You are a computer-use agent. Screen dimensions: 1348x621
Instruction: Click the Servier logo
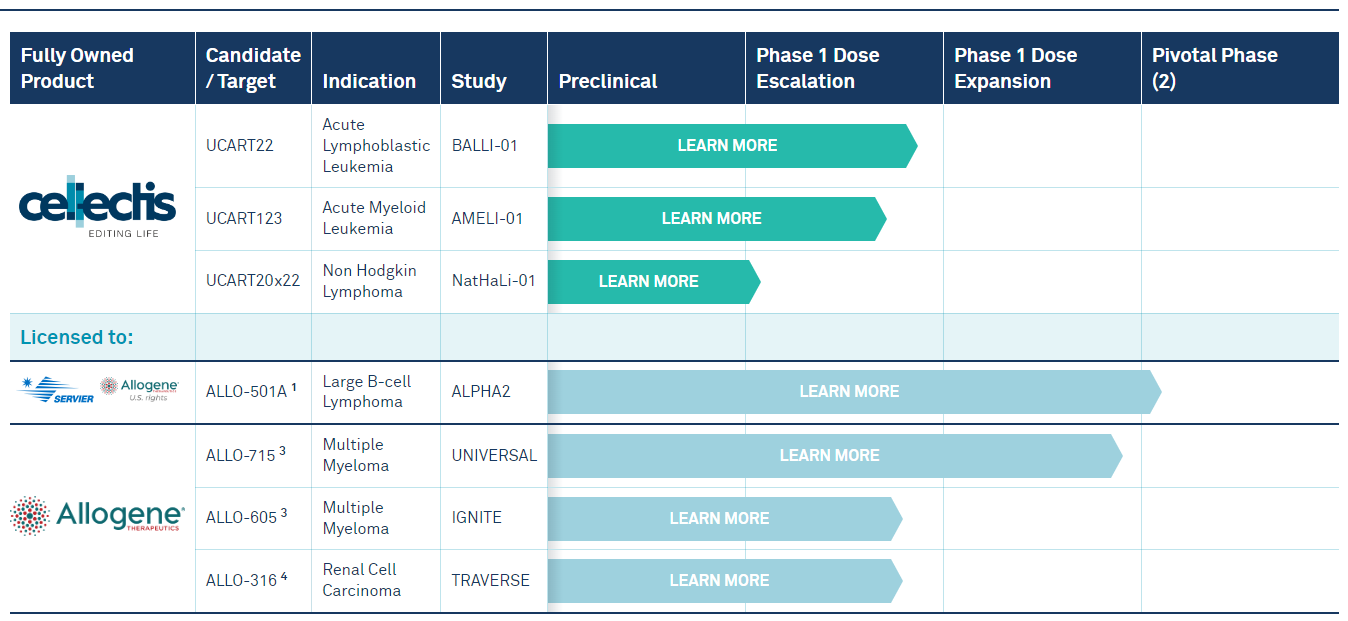(56, 391)
